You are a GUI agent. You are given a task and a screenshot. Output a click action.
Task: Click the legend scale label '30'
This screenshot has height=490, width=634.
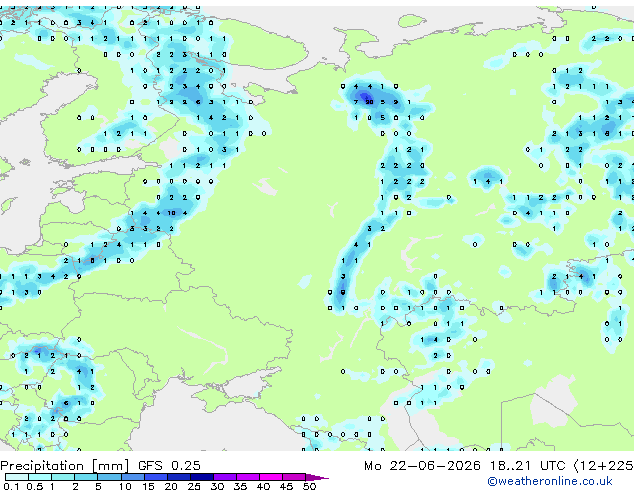pyautogui.click(x=217, y=486)
